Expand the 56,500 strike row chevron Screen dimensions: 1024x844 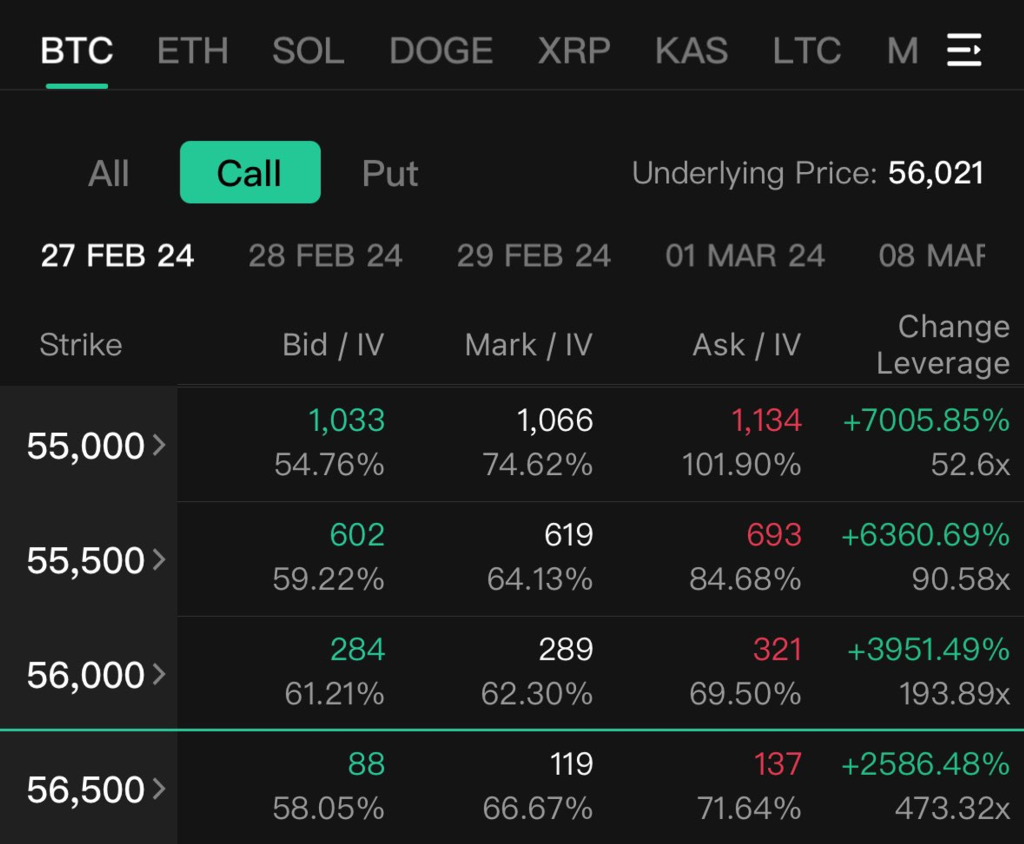(159, 790)
